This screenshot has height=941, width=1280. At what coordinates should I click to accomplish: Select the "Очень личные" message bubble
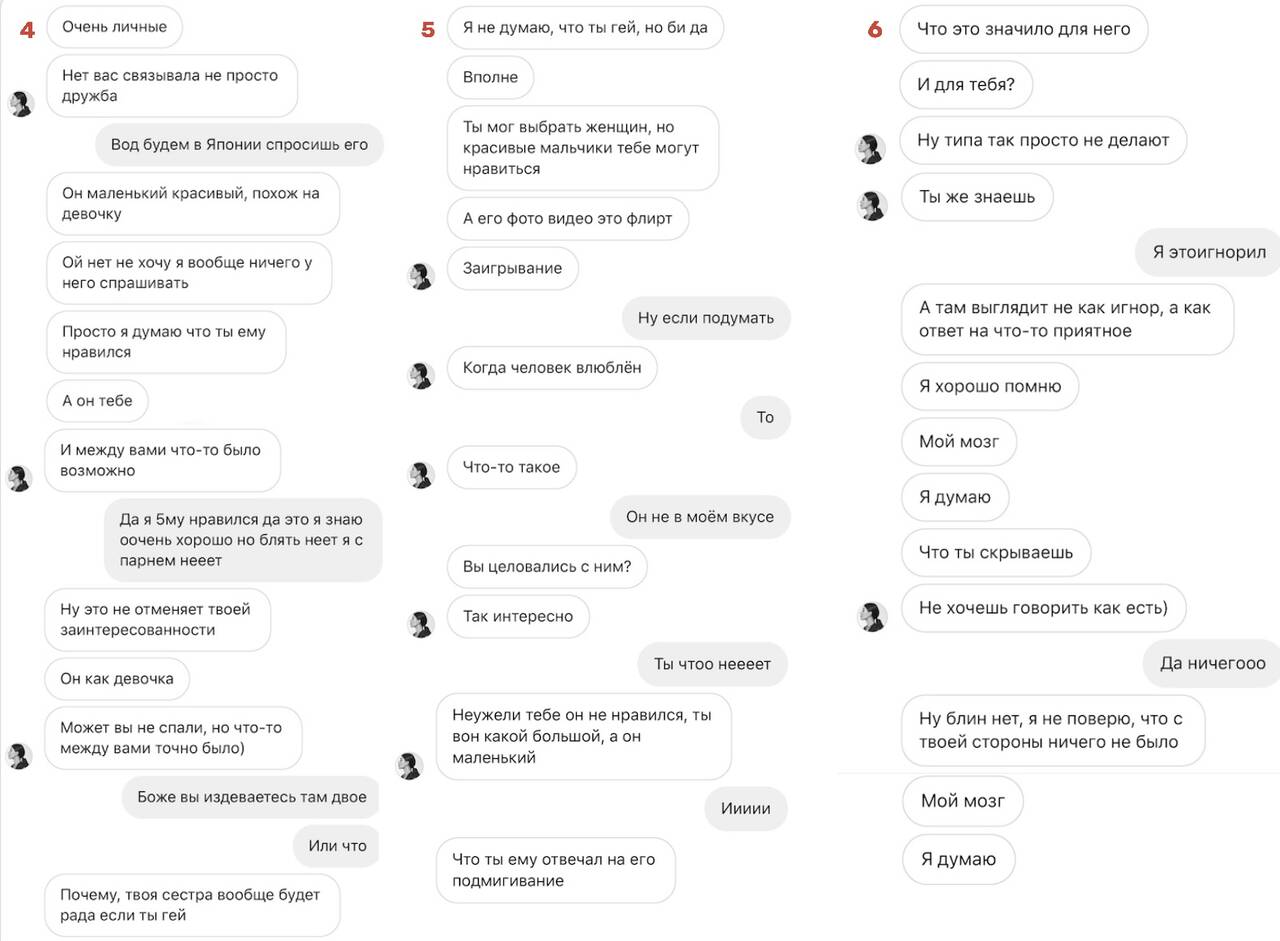click(x=115, y=27)
